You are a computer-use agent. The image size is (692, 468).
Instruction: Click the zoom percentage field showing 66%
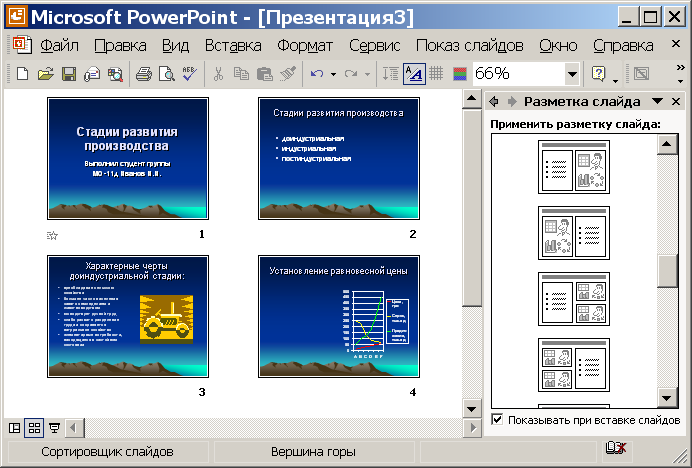519,74
